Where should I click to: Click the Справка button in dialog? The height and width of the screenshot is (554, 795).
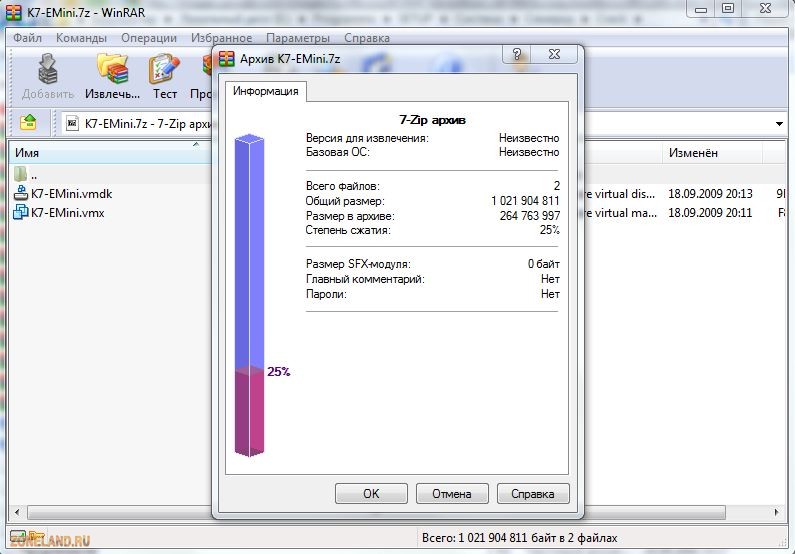(533, 493)
